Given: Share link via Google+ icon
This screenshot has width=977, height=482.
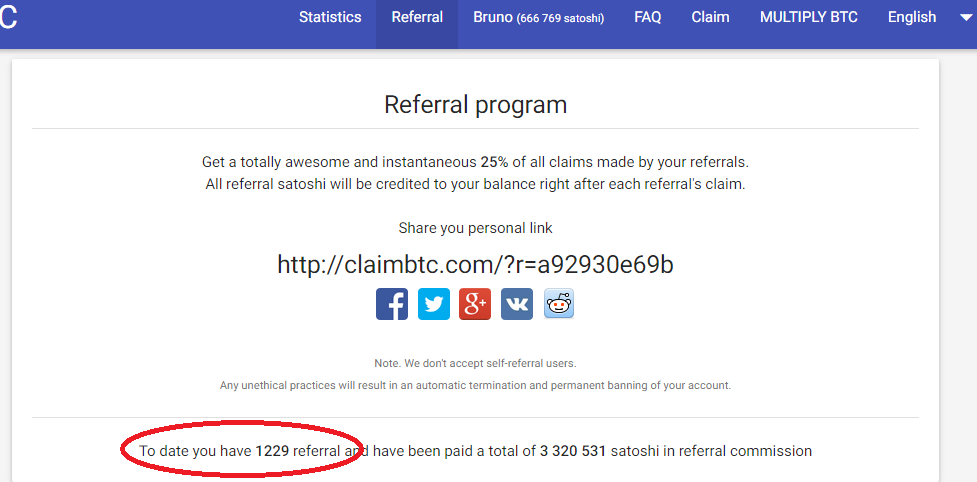Looking at the screenshot, I should [x=475, y=304].
